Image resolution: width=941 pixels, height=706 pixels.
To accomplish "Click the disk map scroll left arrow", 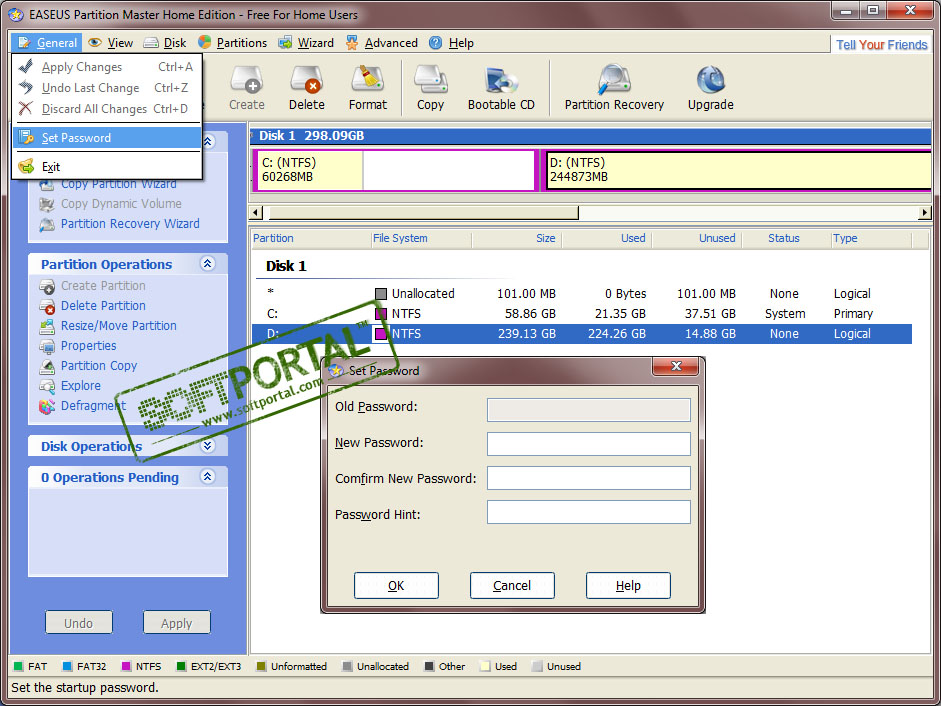I will tap(256, 213).
